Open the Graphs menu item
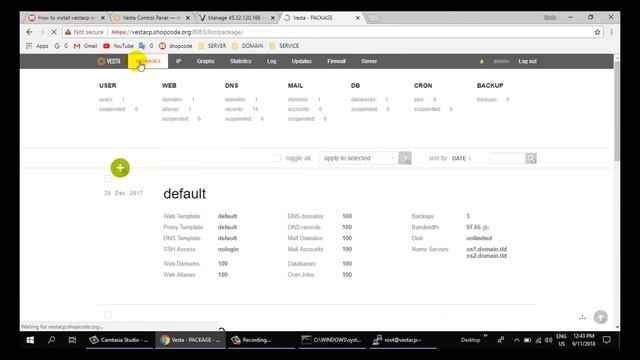 (x=205, y=61)
